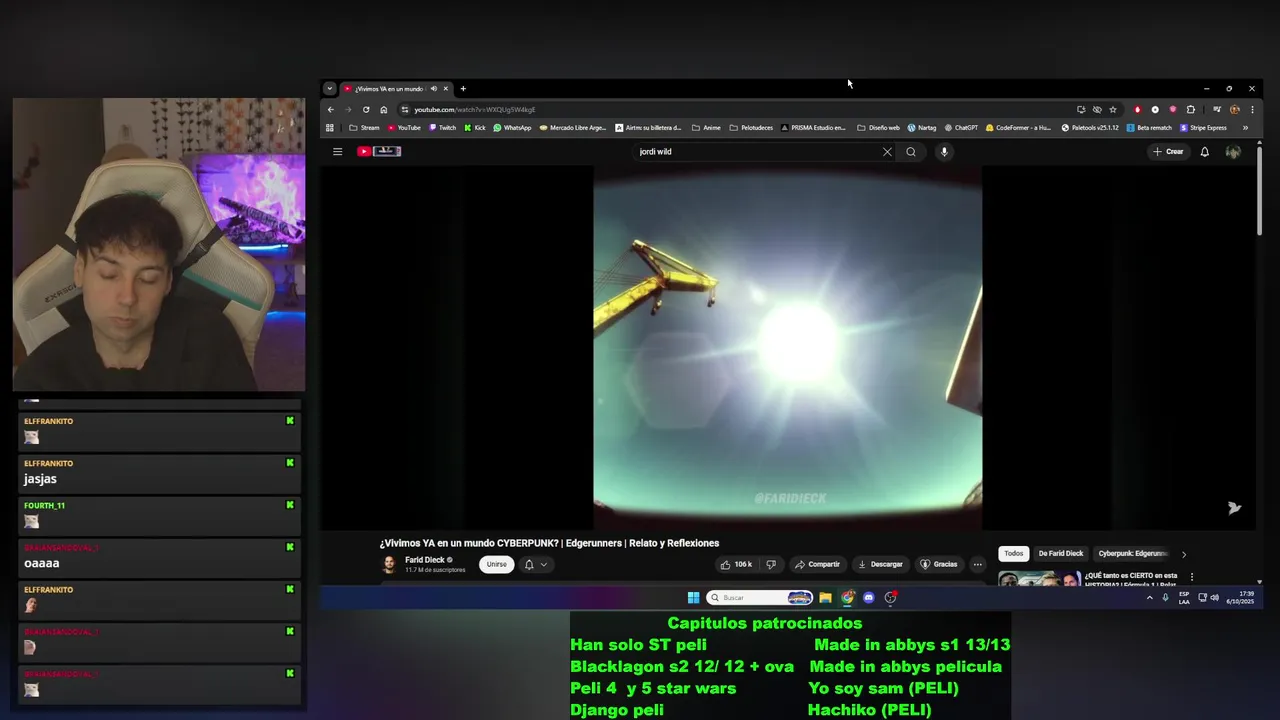Image resolution: width=1280 pixels, height=720 pixels.
Task: Open YouTube notifications bell
Action: tap(1205, 152)
